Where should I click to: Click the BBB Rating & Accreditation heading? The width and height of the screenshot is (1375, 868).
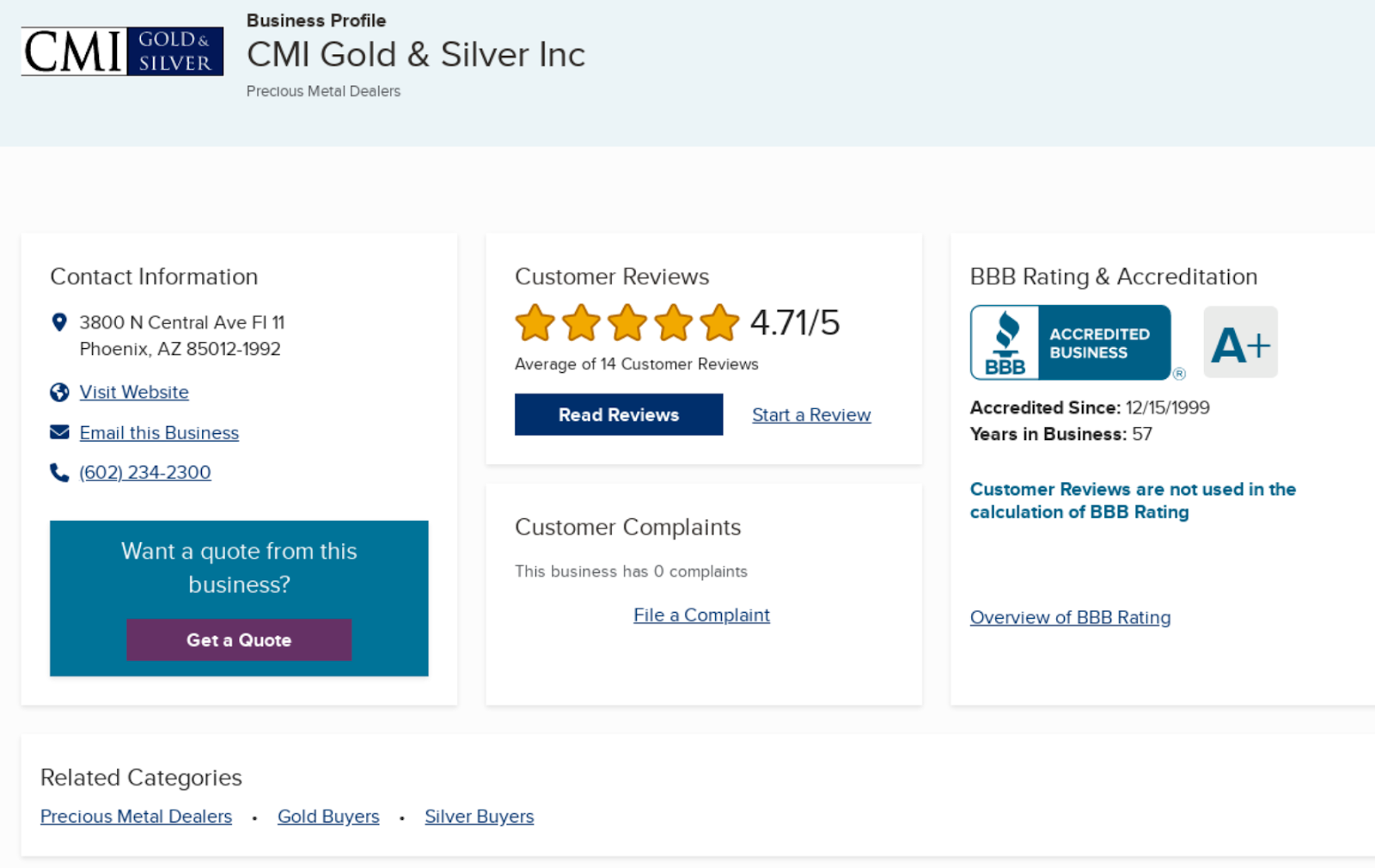1114,277
